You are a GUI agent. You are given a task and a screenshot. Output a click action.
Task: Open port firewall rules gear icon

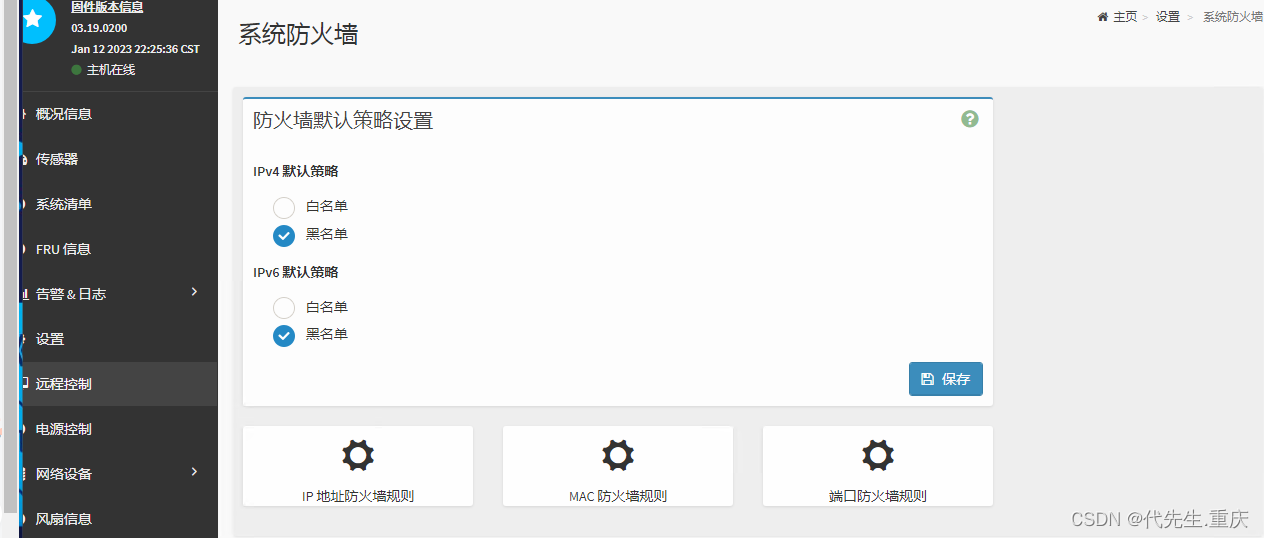878,455
